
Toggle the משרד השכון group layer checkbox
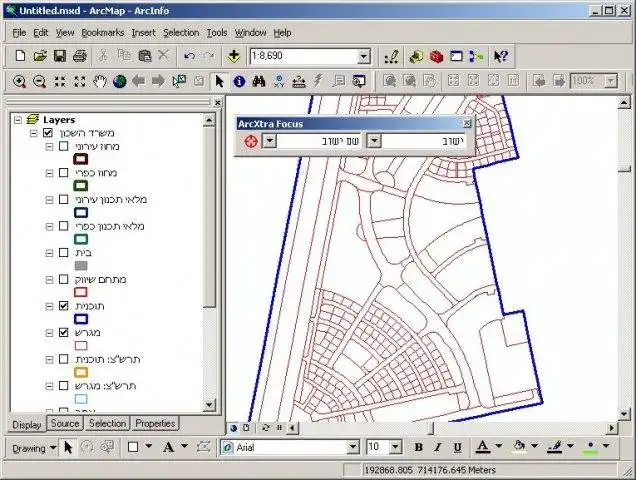[x=48, y=133]
